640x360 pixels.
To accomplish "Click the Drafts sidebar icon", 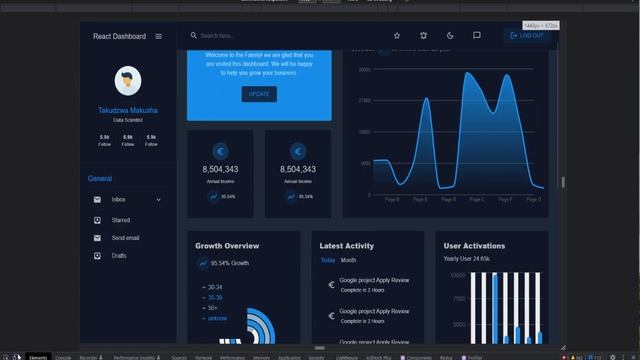I will 97,256.
